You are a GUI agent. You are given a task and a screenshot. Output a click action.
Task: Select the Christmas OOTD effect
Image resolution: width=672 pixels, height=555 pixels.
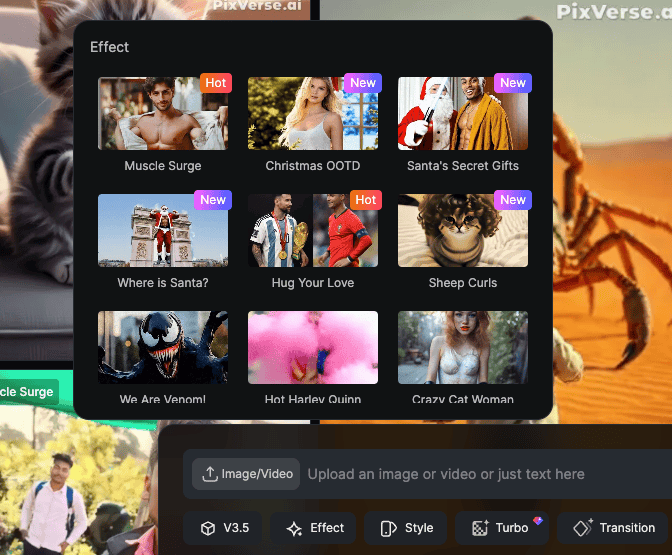313,124
